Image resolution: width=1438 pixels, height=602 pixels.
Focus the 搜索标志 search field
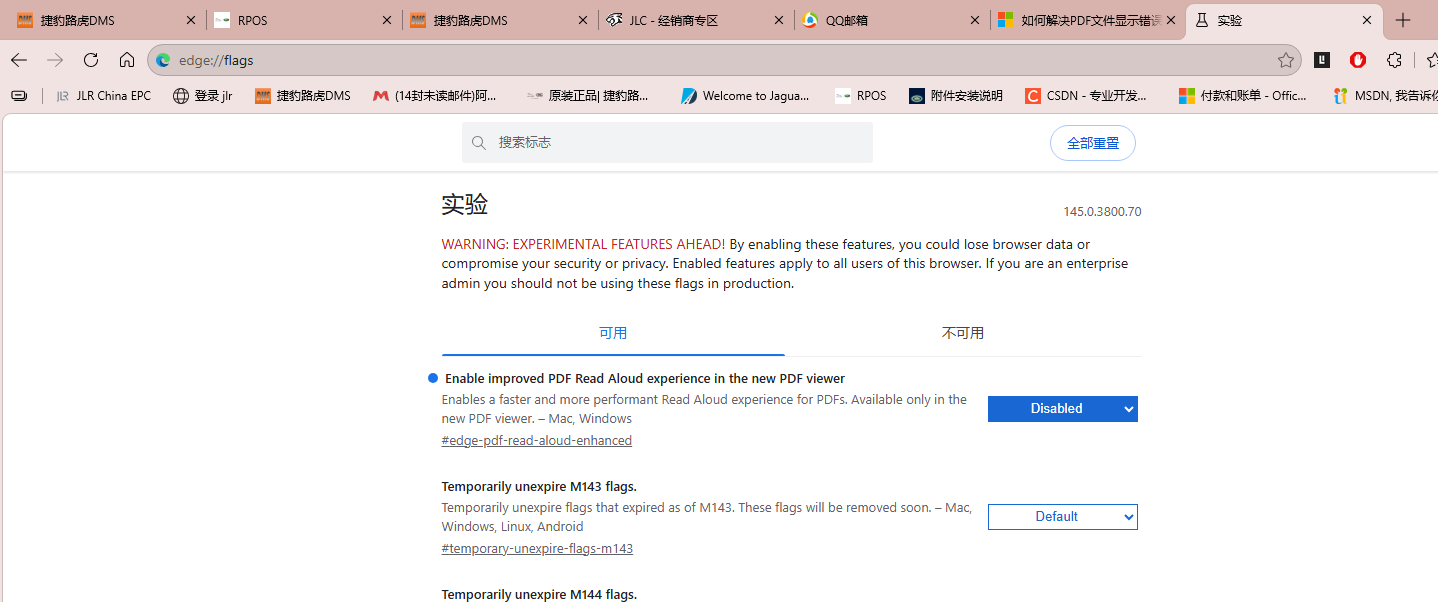pyautogui.click(x=667, y=143)
